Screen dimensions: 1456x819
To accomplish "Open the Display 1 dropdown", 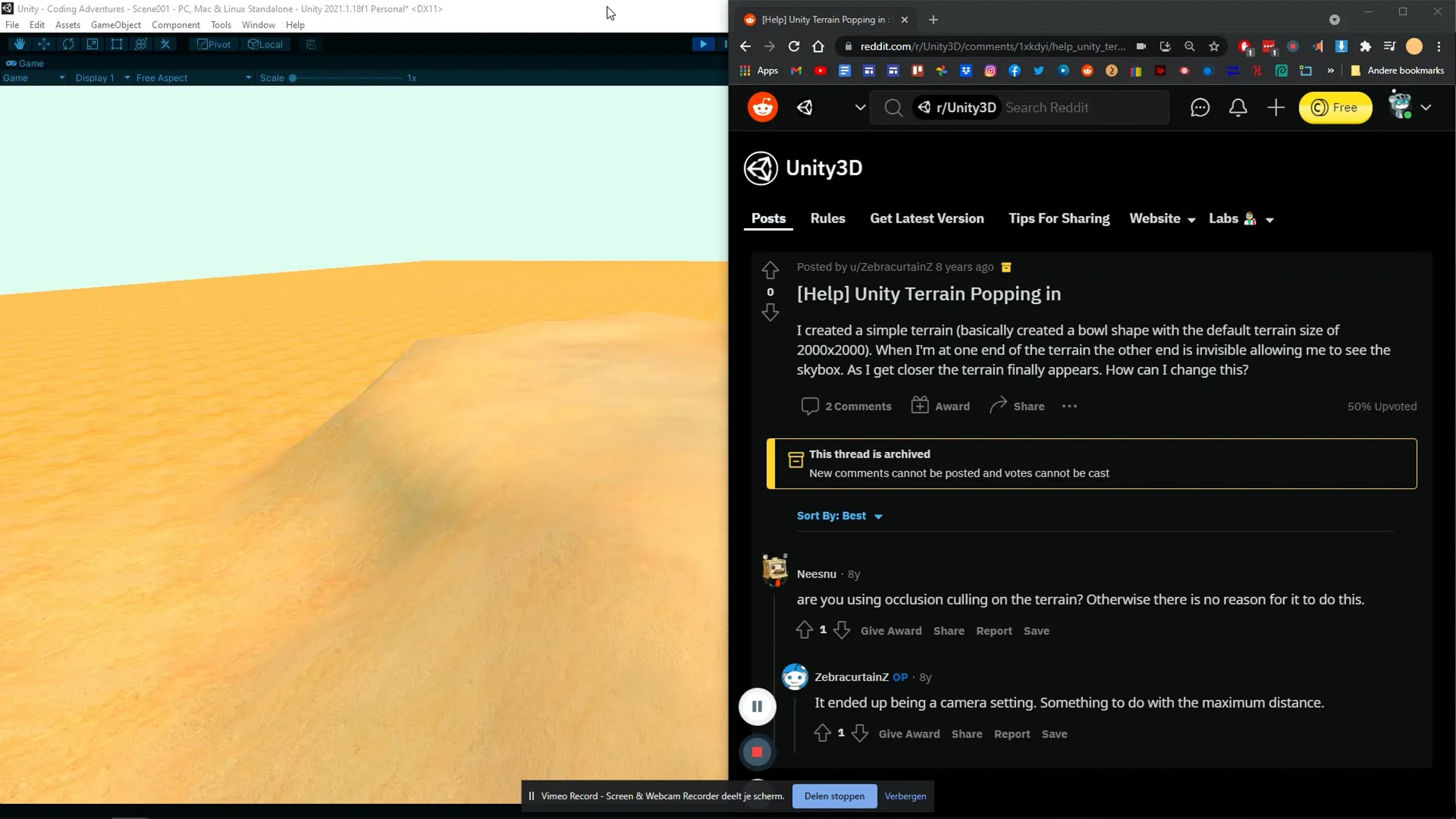I will point(103,78).
